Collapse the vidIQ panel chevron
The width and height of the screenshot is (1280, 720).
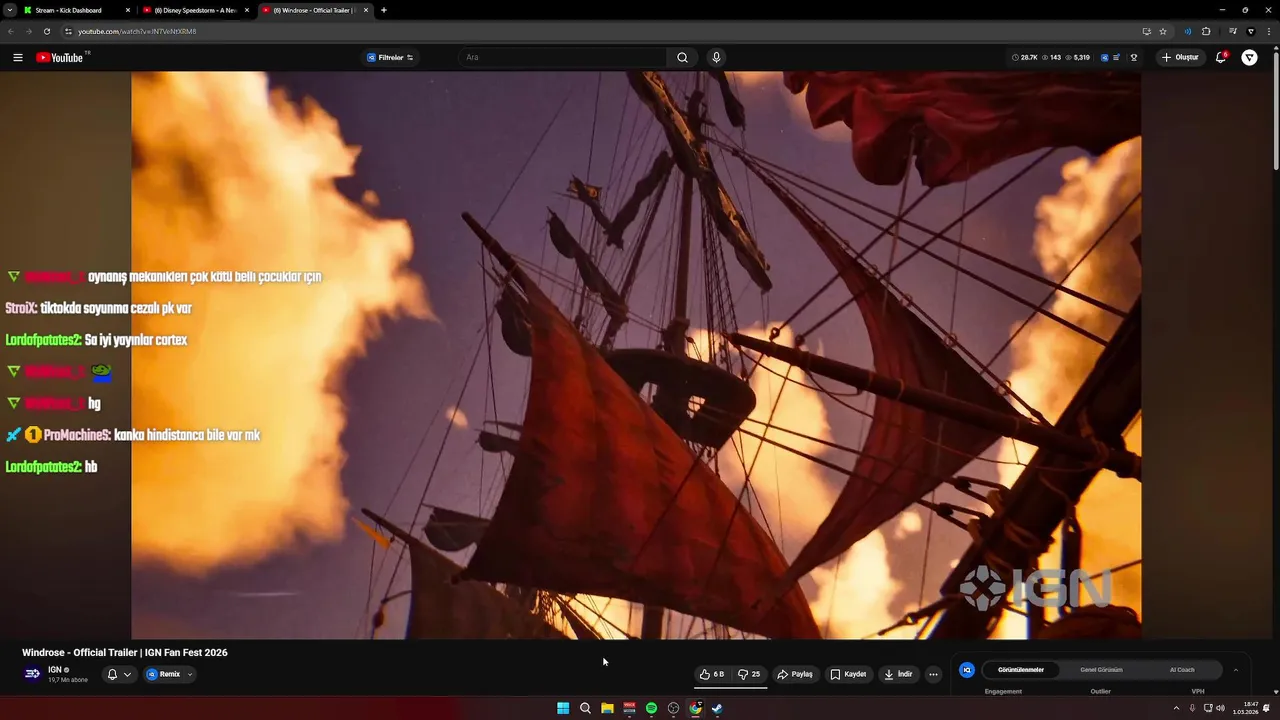1235,670
